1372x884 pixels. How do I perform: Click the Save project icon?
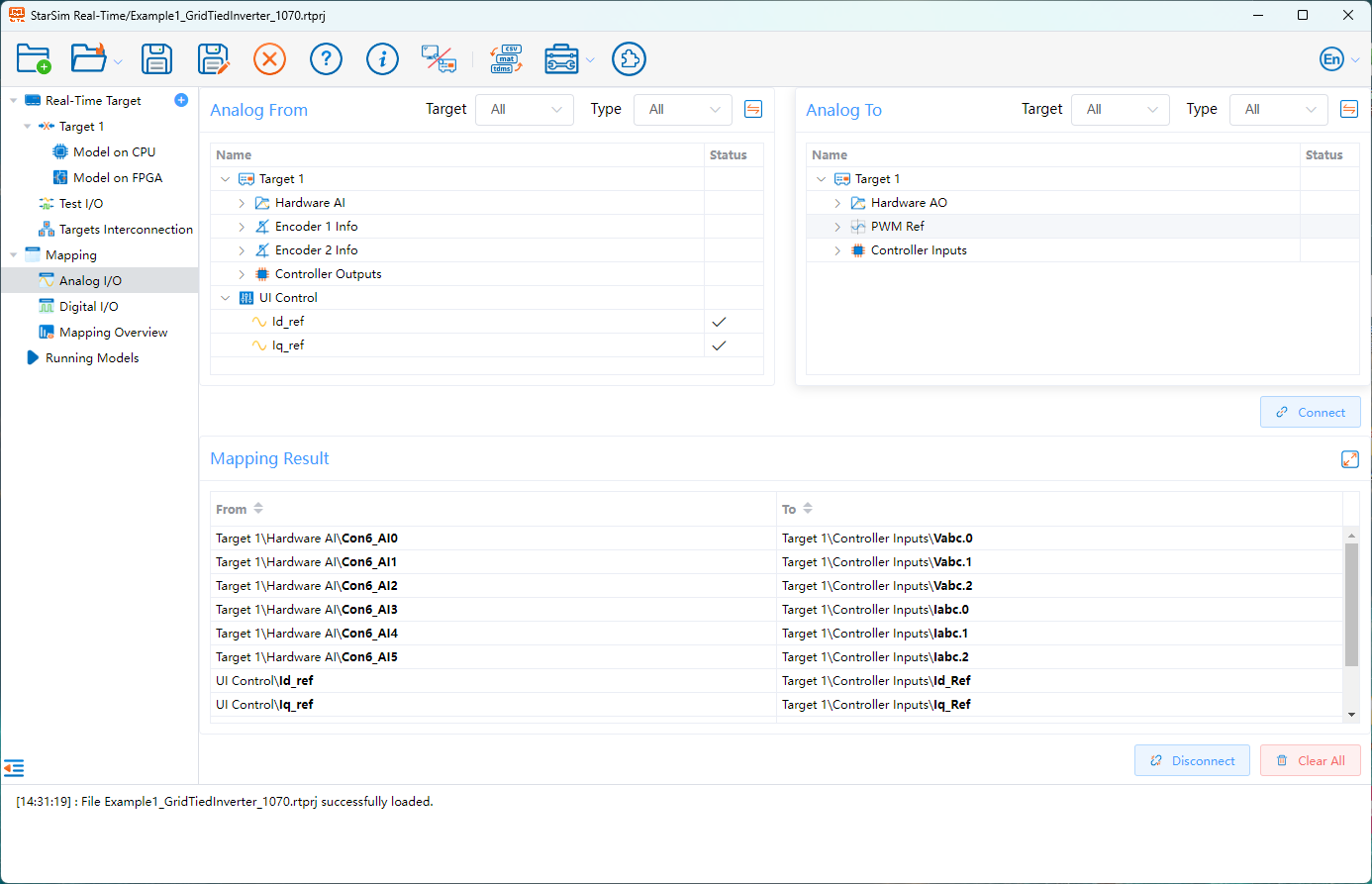(x=156, y=59)
